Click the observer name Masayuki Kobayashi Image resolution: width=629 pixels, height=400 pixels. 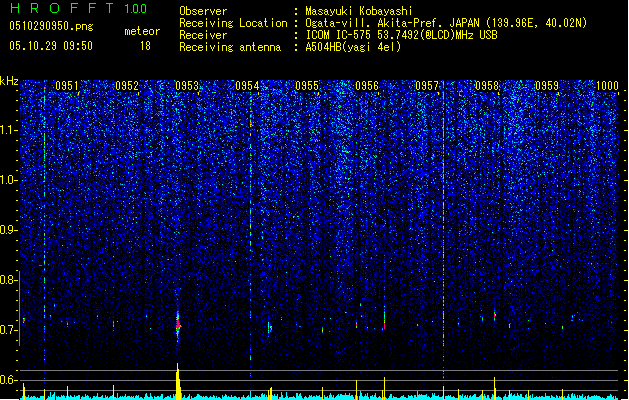[359, 11]
